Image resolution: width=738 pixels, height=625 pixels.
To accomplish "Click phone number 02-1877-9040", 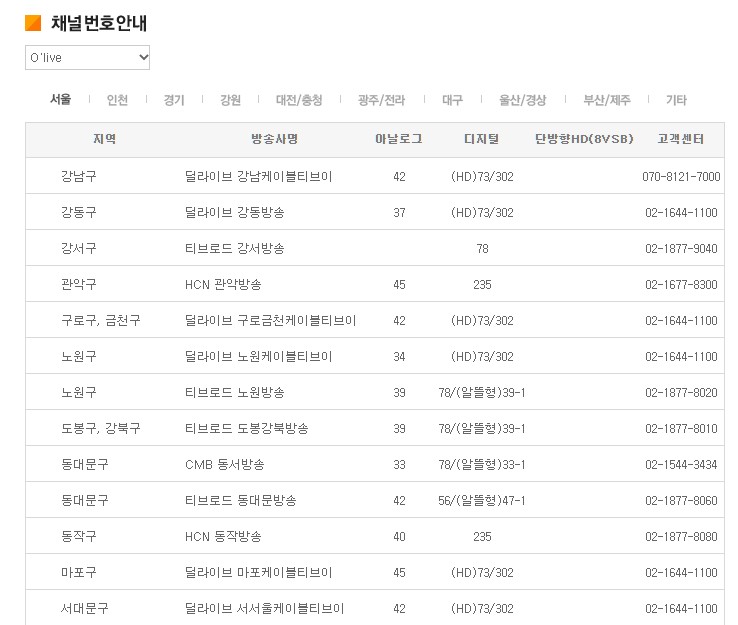I will pos(681,248).
